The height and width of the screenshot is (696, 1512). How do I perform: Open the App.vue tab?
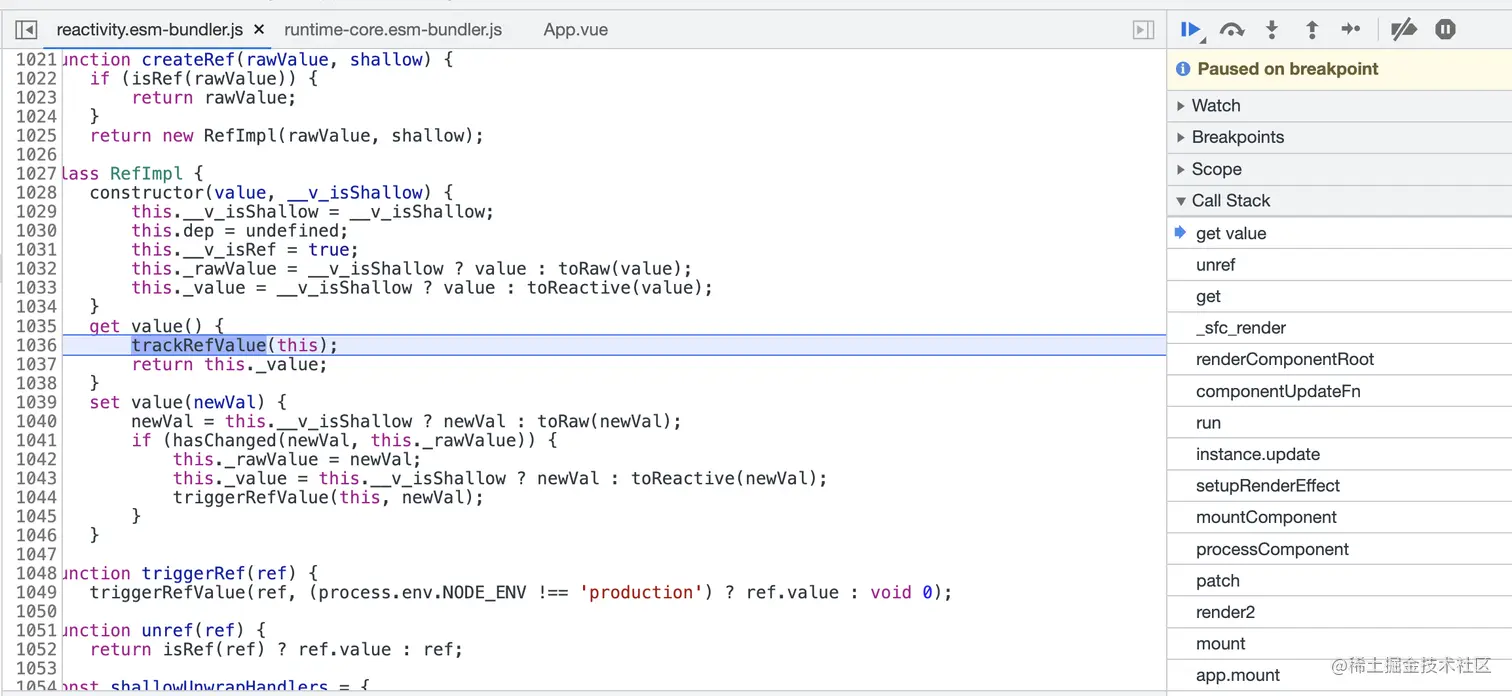tap(575, 30)
